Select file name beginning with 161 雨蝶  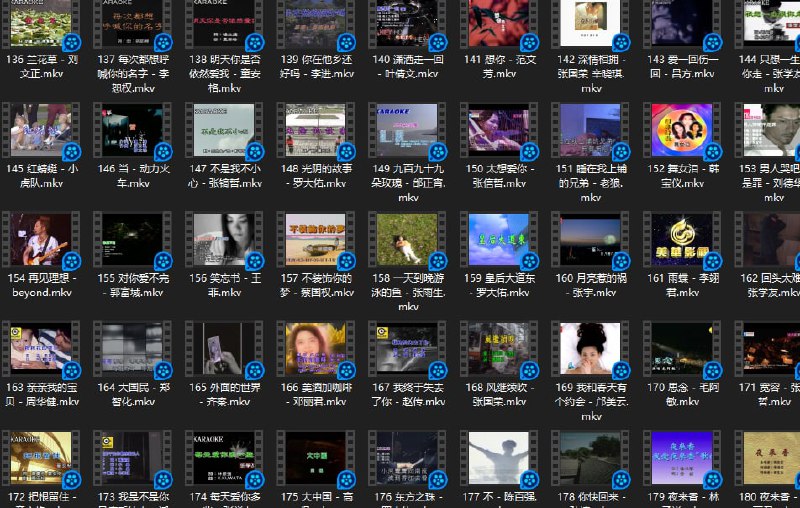click(683, 286)
